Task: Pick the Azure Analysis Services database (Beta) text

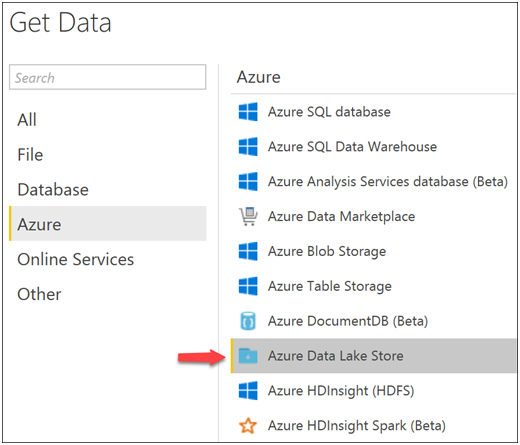Action: 388,182
